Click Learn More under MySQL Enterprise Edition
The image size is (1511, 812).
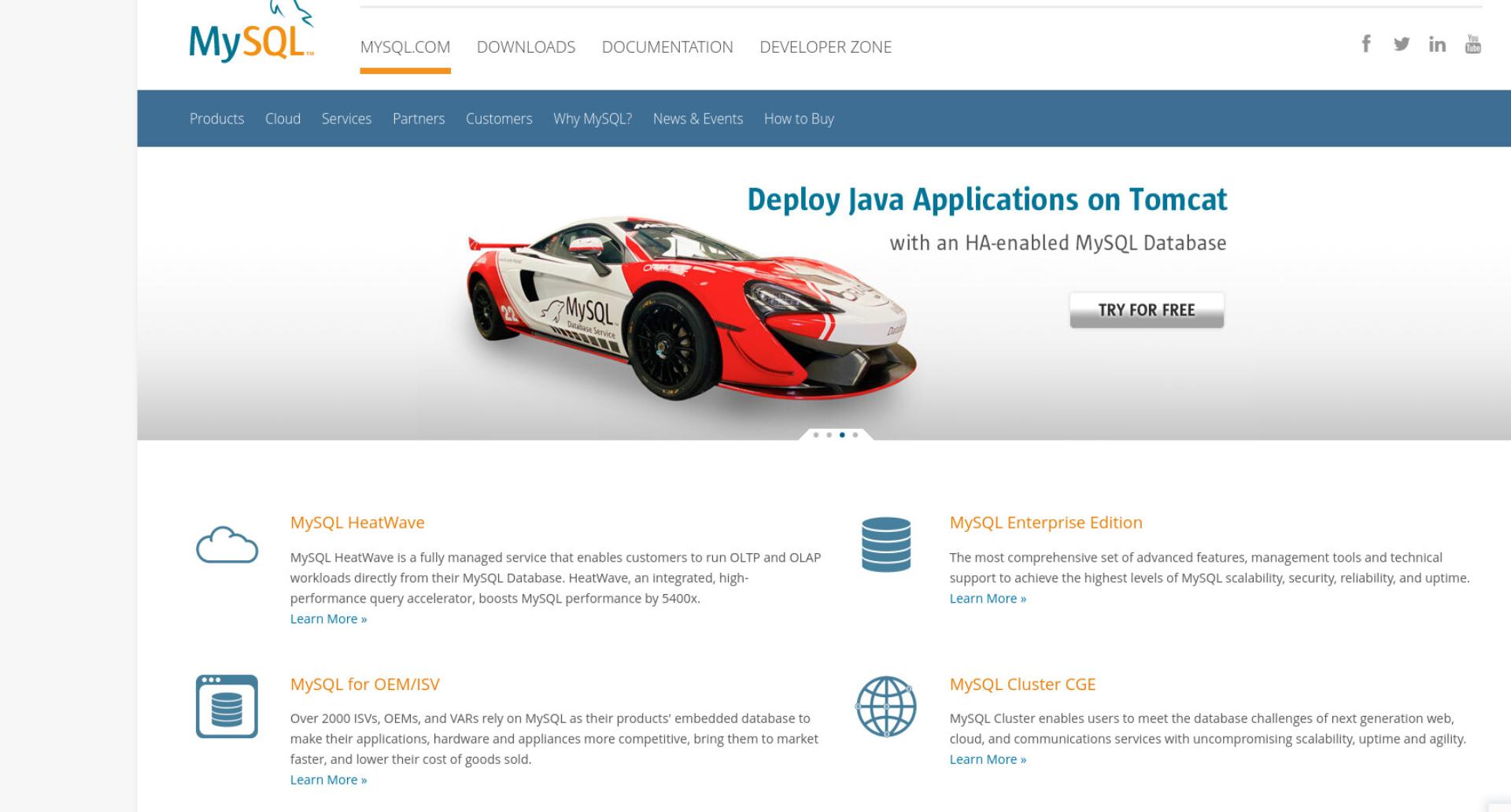tap(988, 599)
